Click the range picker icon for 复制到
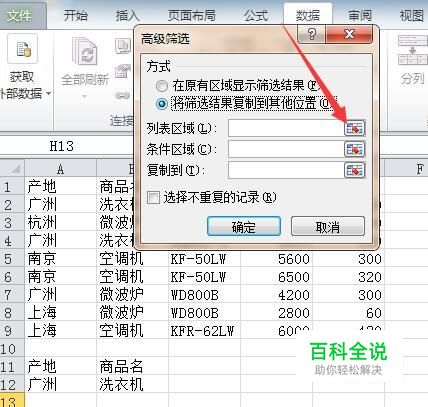This screenshot has width=428, height=407. tap(355, 170)
